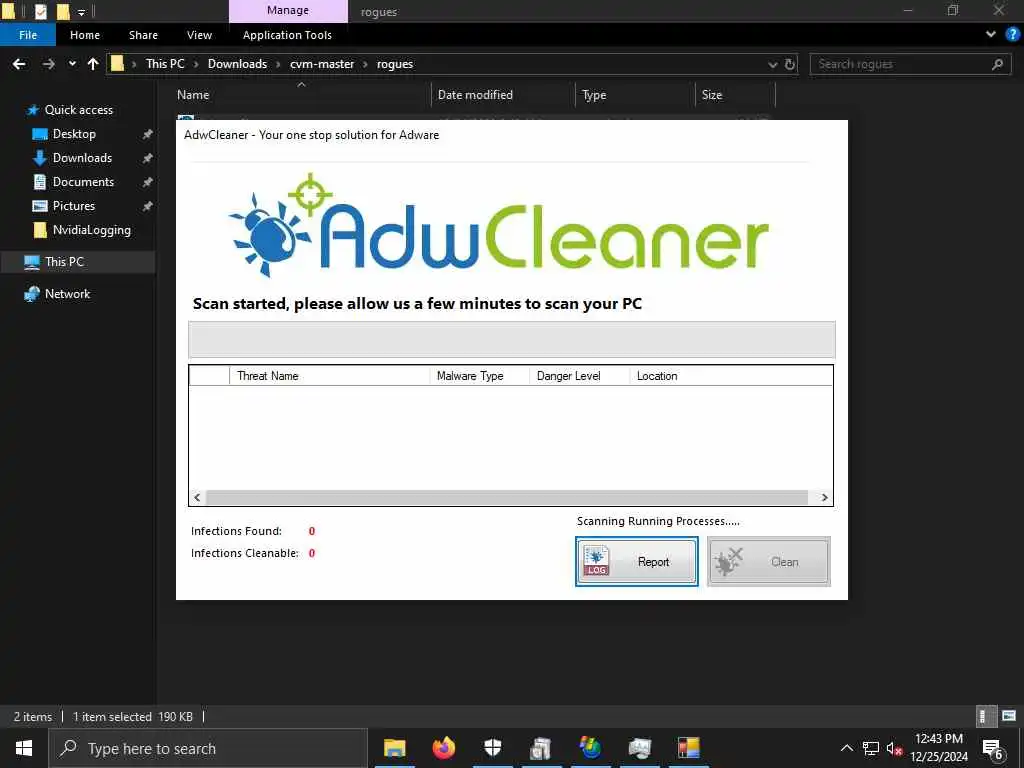Select Network in the navigation pane

click(x=67, y=294)
